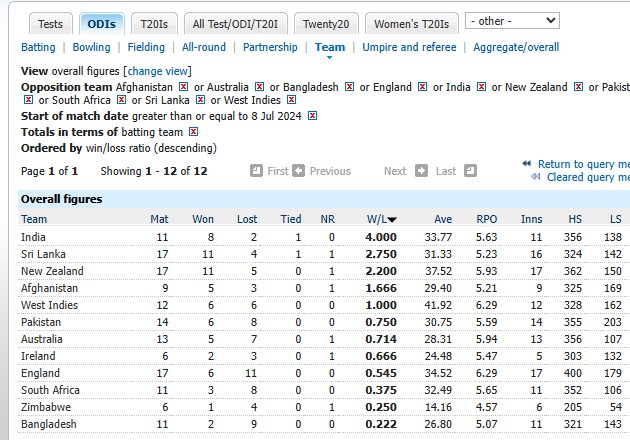Click the New Zealand team name

52,271
